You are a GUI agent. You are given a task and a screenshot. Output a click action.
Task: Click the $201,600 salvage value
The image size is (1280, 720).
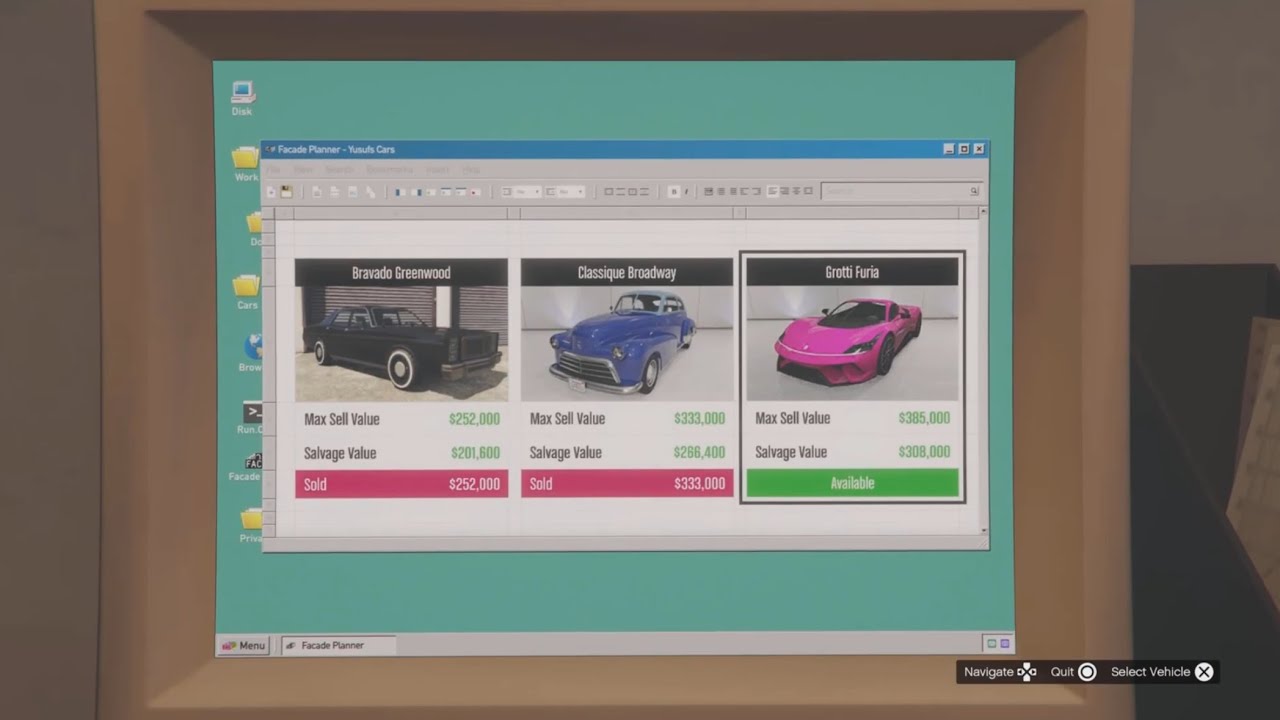(x=475, y=453)
